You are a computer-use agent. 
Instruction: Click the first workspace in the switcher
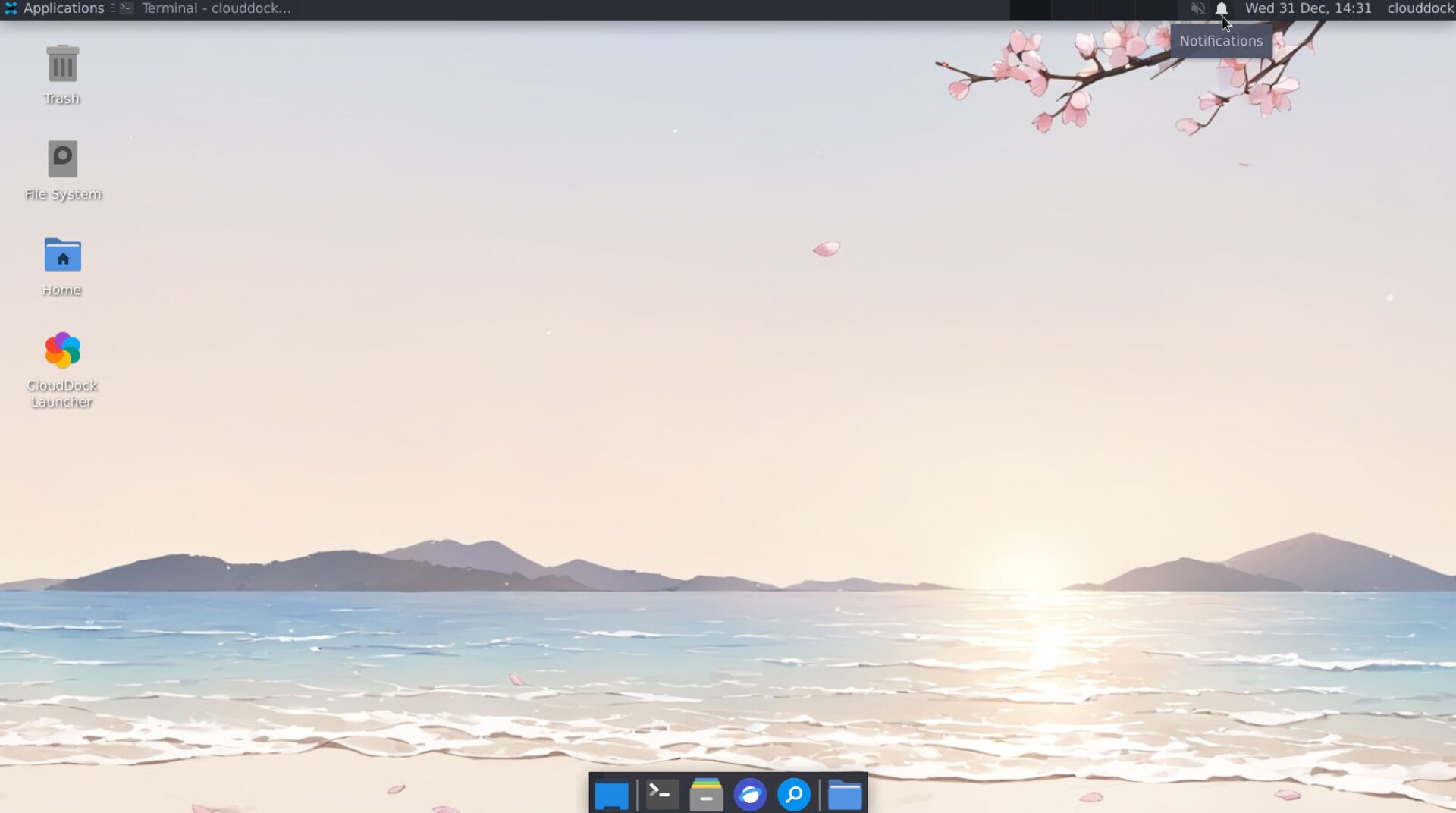tap(1031, 9)
